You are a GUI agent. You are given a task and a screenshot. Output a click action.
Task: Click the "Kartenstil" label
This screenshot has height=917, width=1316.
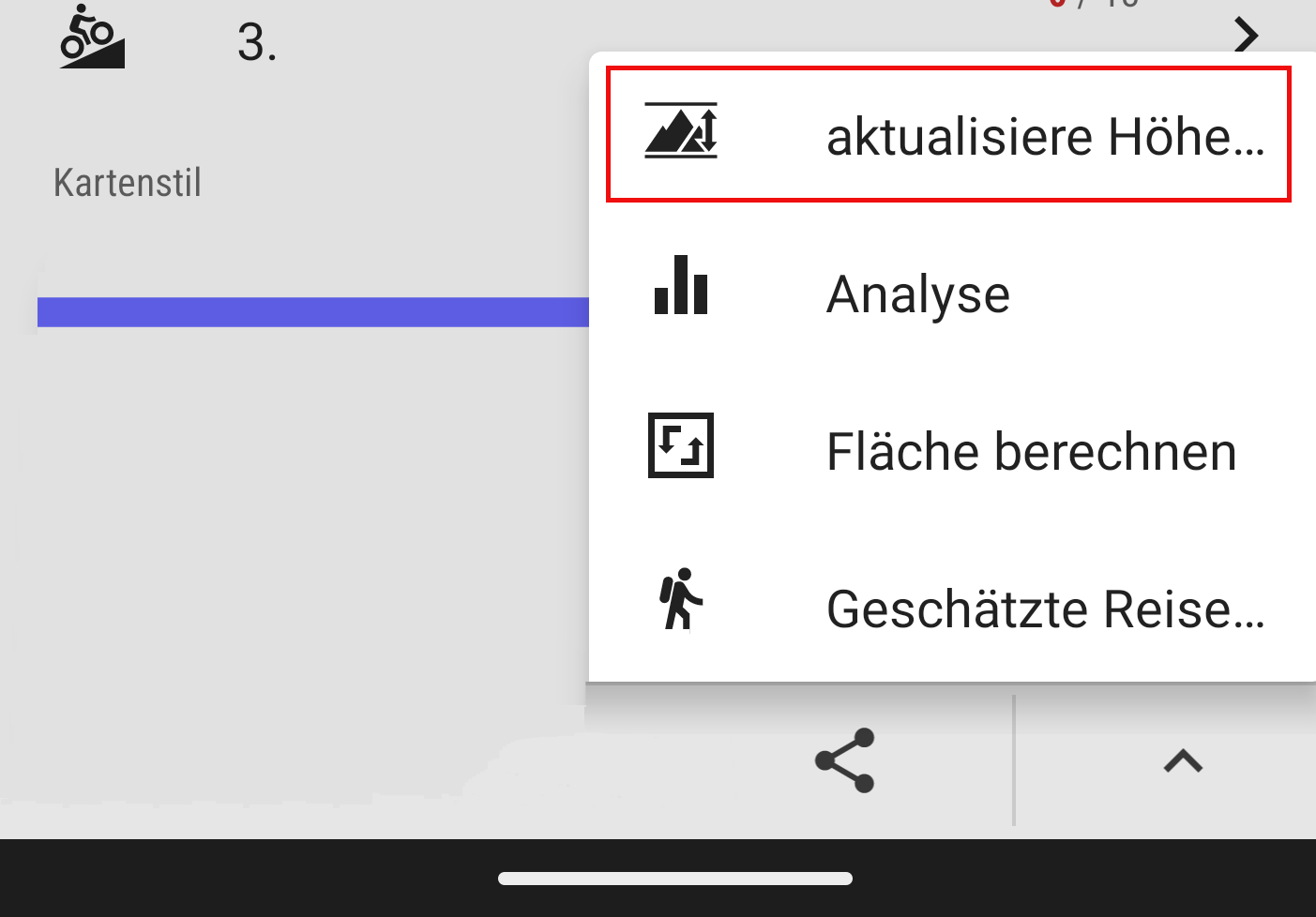(x=128, y=183)
